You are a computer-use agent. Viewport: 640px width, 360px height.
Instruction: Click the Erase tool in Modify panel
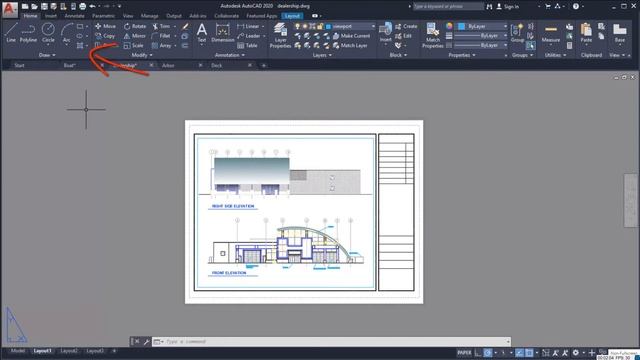185,26
